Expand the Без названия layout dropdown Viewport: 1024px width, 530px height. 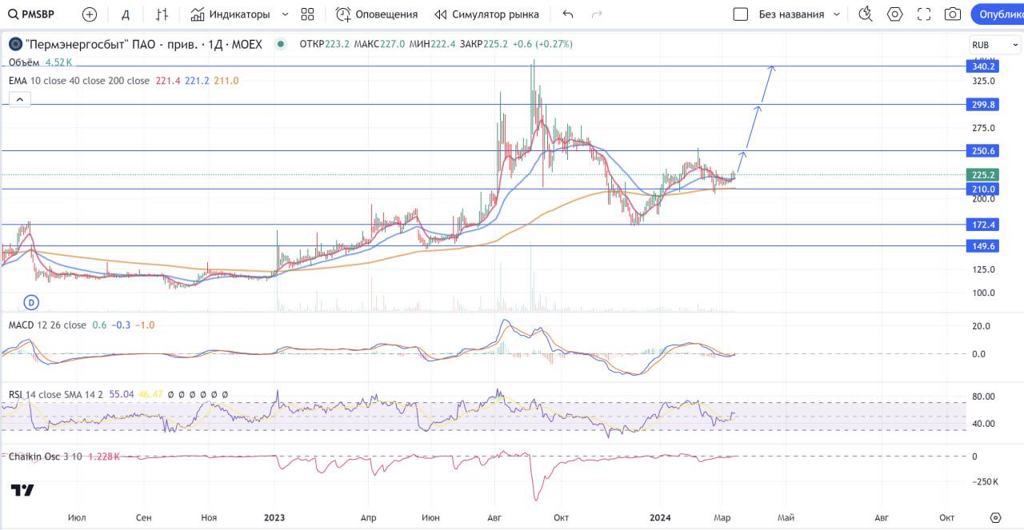838,15
